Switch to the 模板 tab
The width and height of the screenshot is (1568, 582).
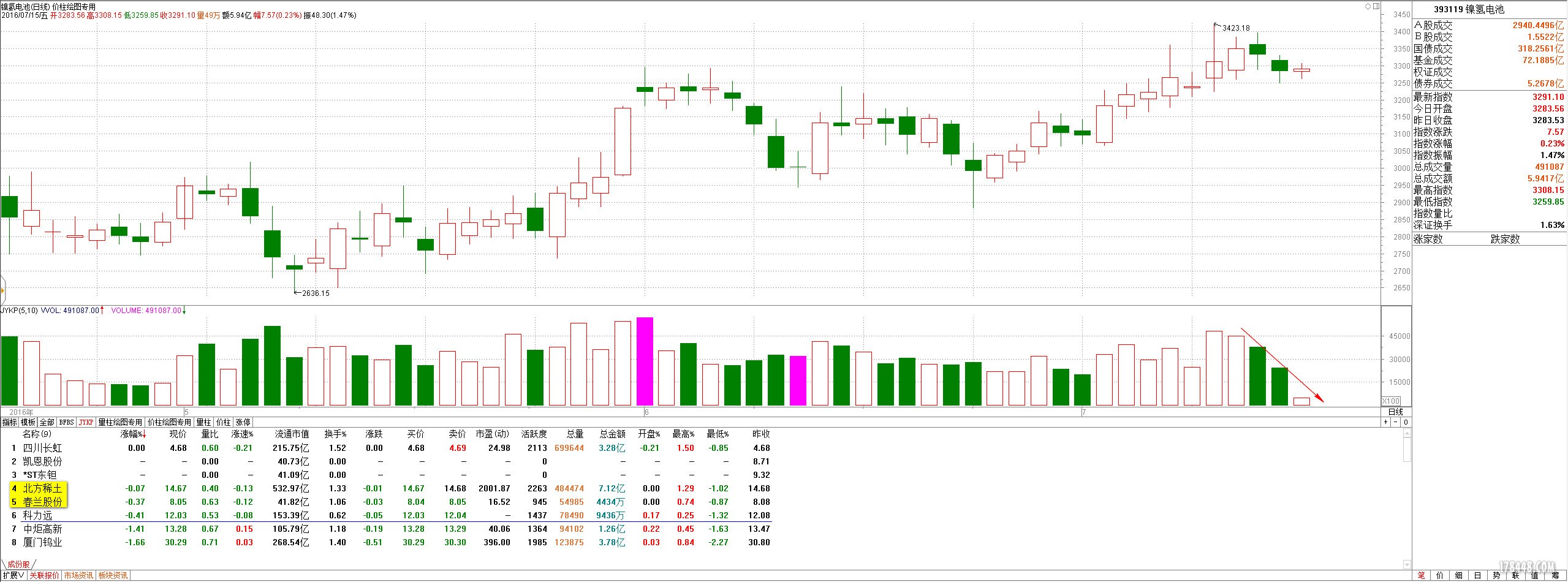point(28,422)
